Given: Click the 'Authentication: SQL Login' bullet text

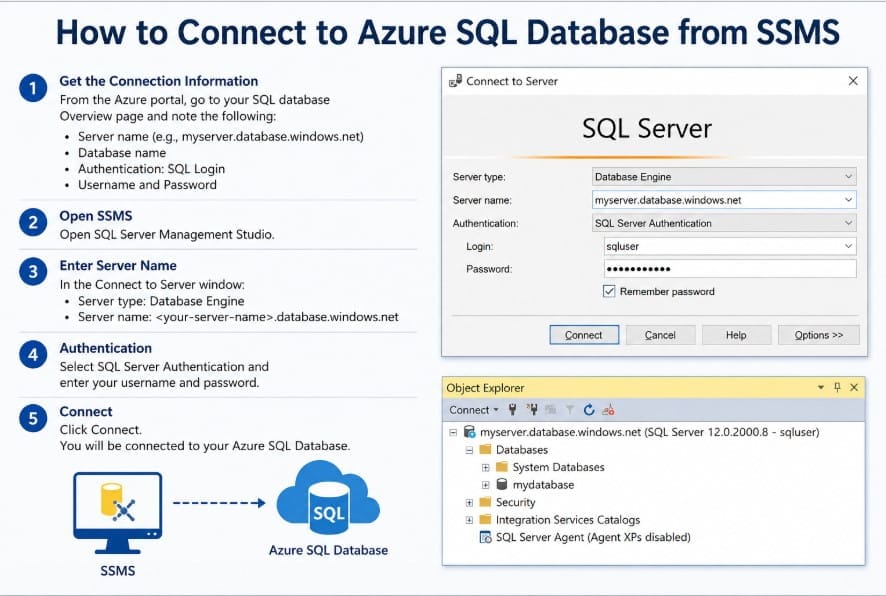Looking at the screenshot, I should point(151,169).
